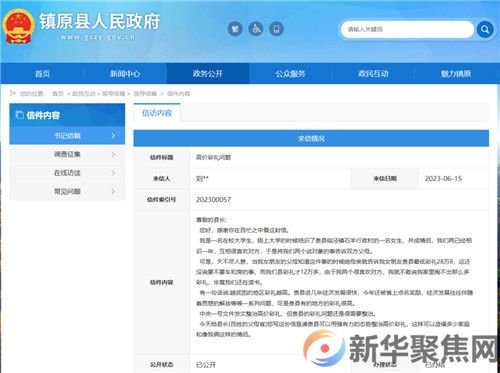
Task: Click the 来信人 label cell
Action: click(x=162, y=179)
